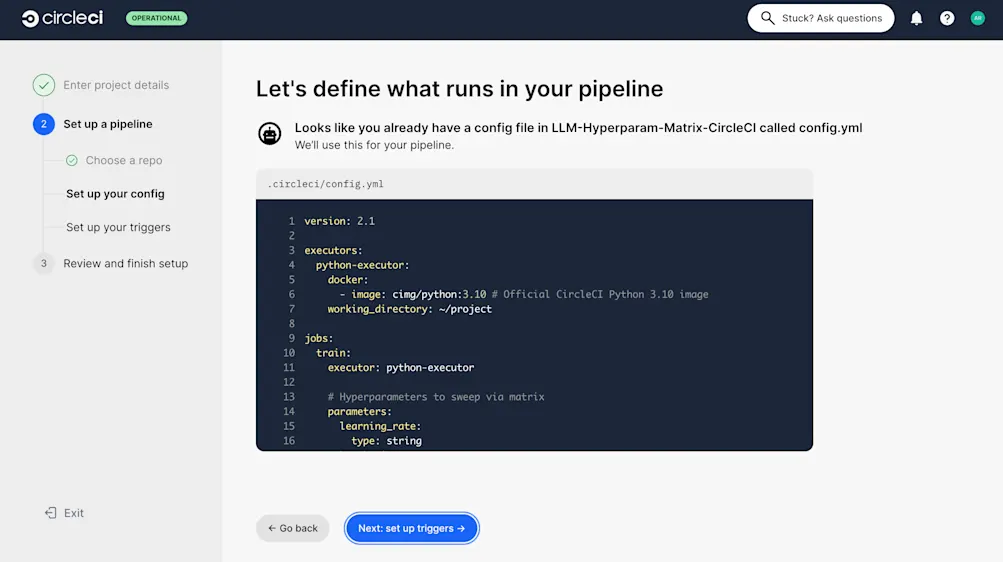Click the green checkmark beside Enter project details

(43, 85)
